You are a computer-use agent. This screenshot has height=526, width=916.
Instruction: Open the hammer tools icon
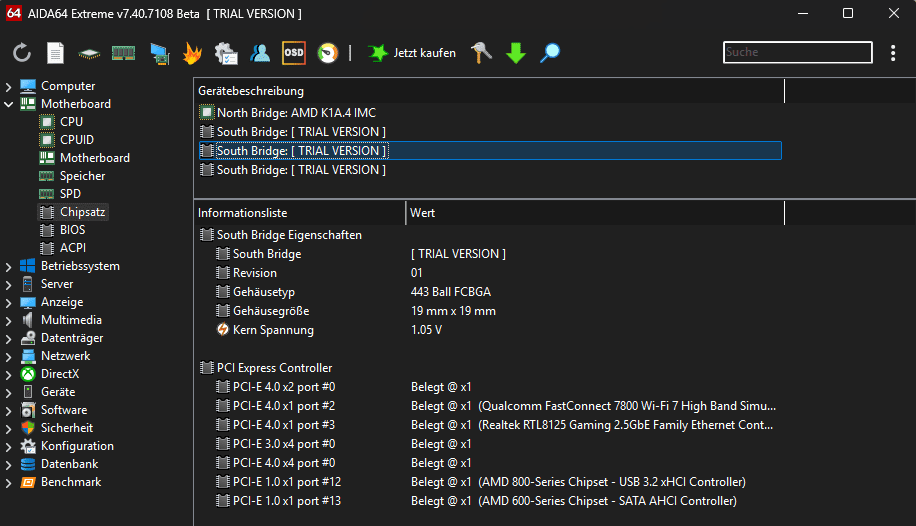click(481, 53)
